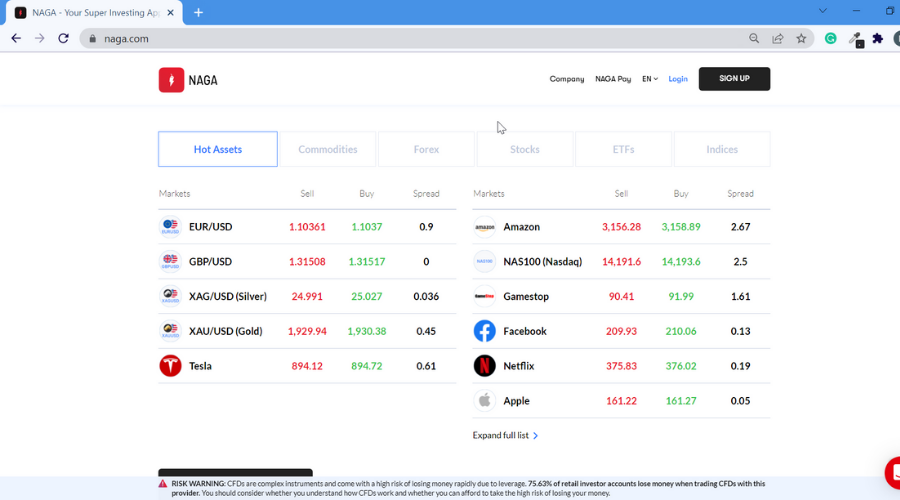Click the Facebook sell price 209.93
900x500 pixels.
click(x=621, y=331)
